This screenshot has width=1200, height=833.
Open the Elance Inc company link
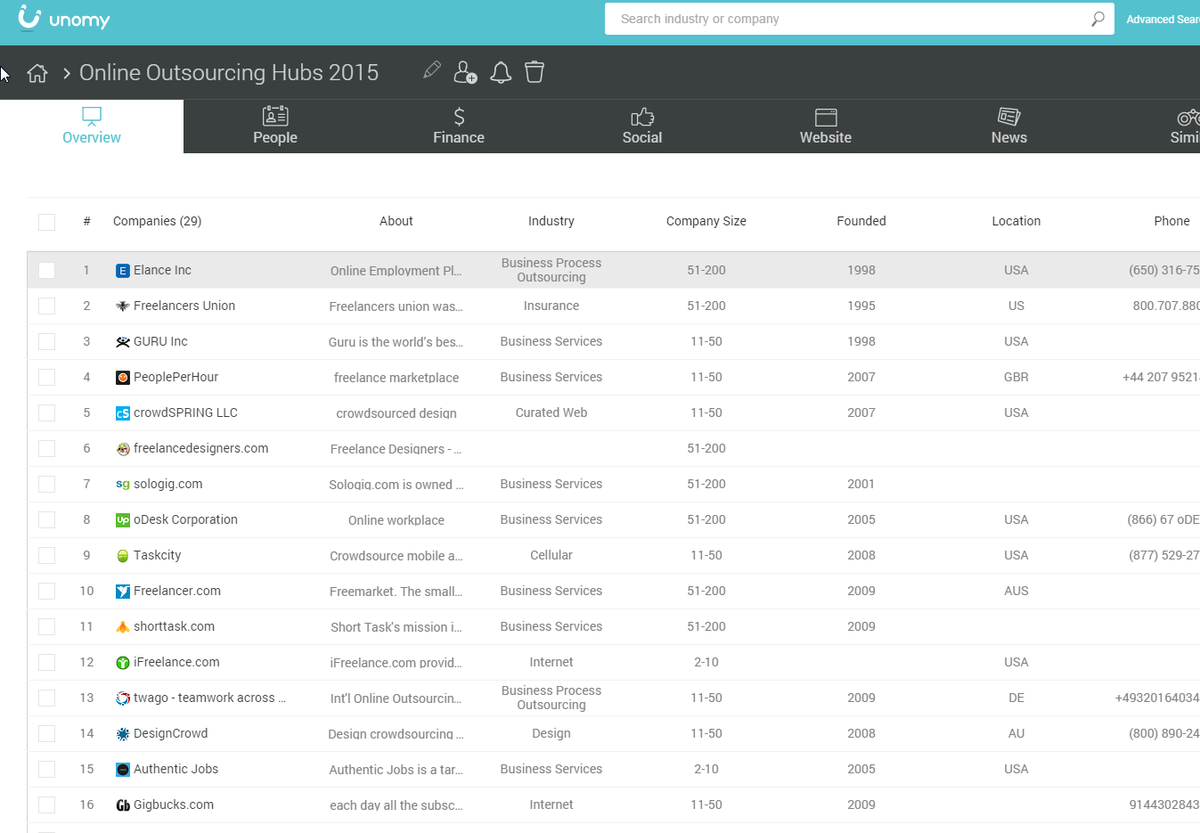(x=162, y=270)
